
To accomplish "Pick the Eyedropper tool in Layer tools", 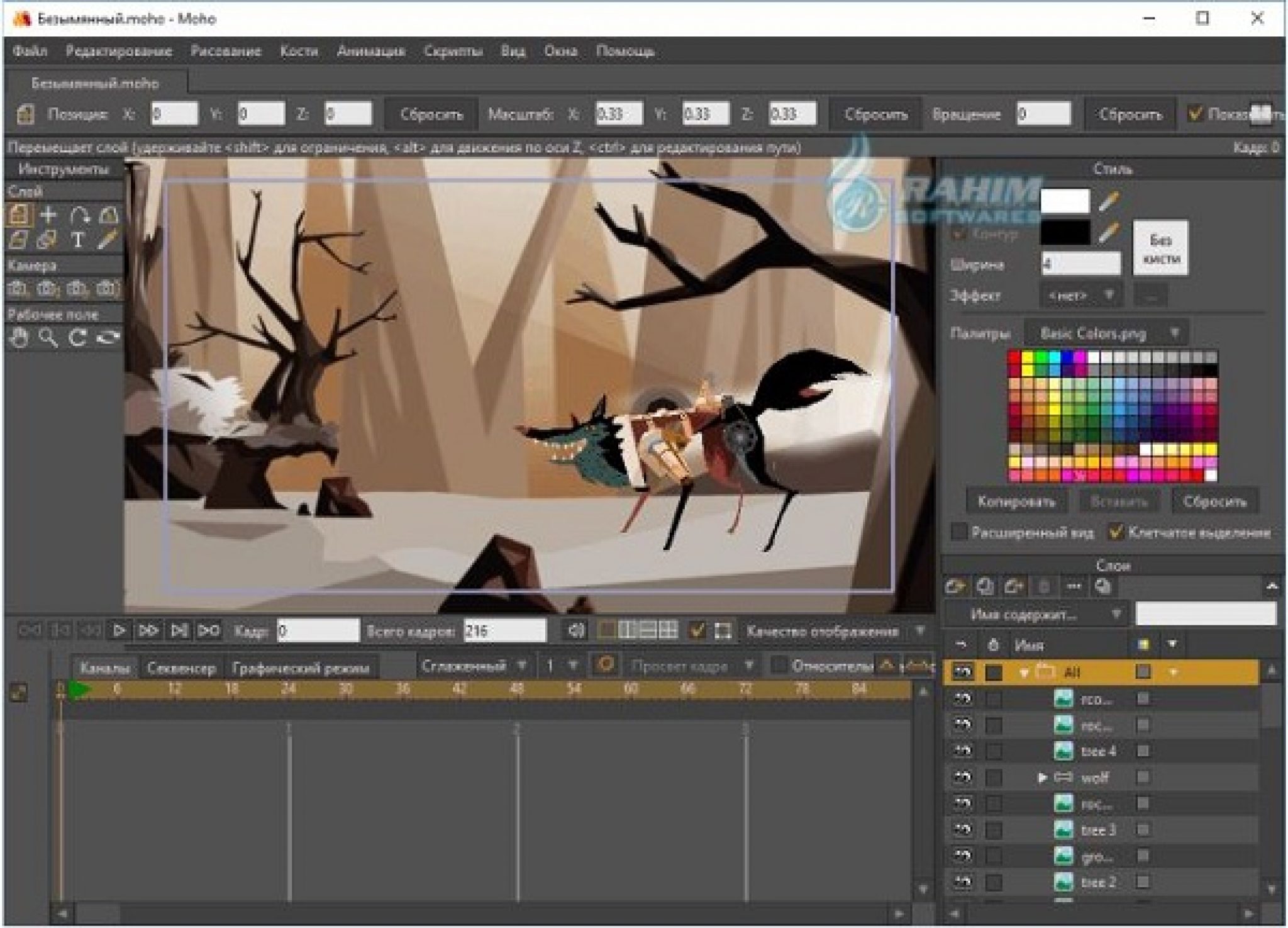I will [x=108, y=240].
